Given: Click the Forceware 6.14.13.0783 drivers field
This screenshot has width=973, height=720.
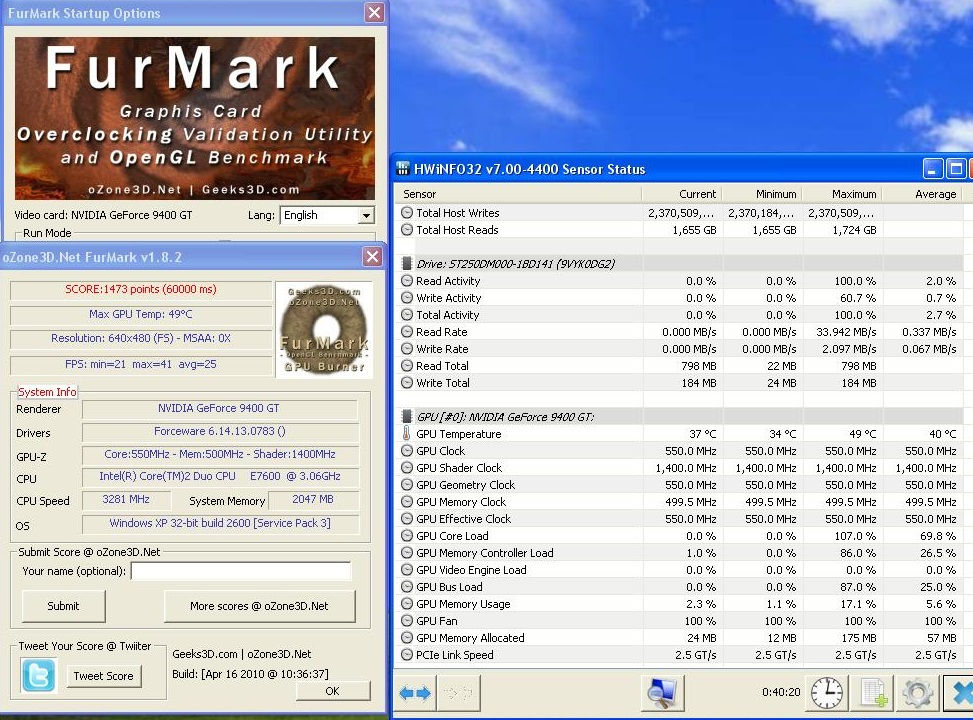Looking at the screenshot, I should [x=220, y=431].
